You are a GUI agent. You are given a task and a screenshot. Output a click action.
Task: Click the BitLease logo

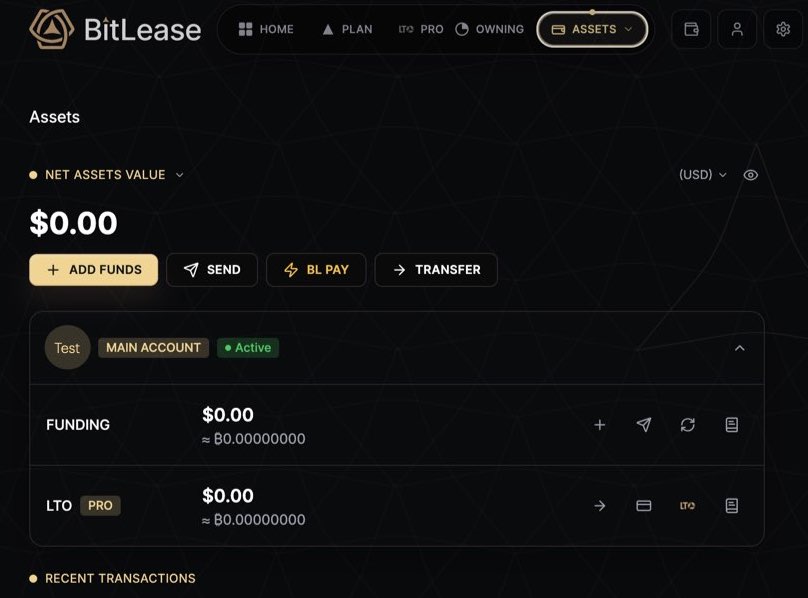tap(115, 29)
